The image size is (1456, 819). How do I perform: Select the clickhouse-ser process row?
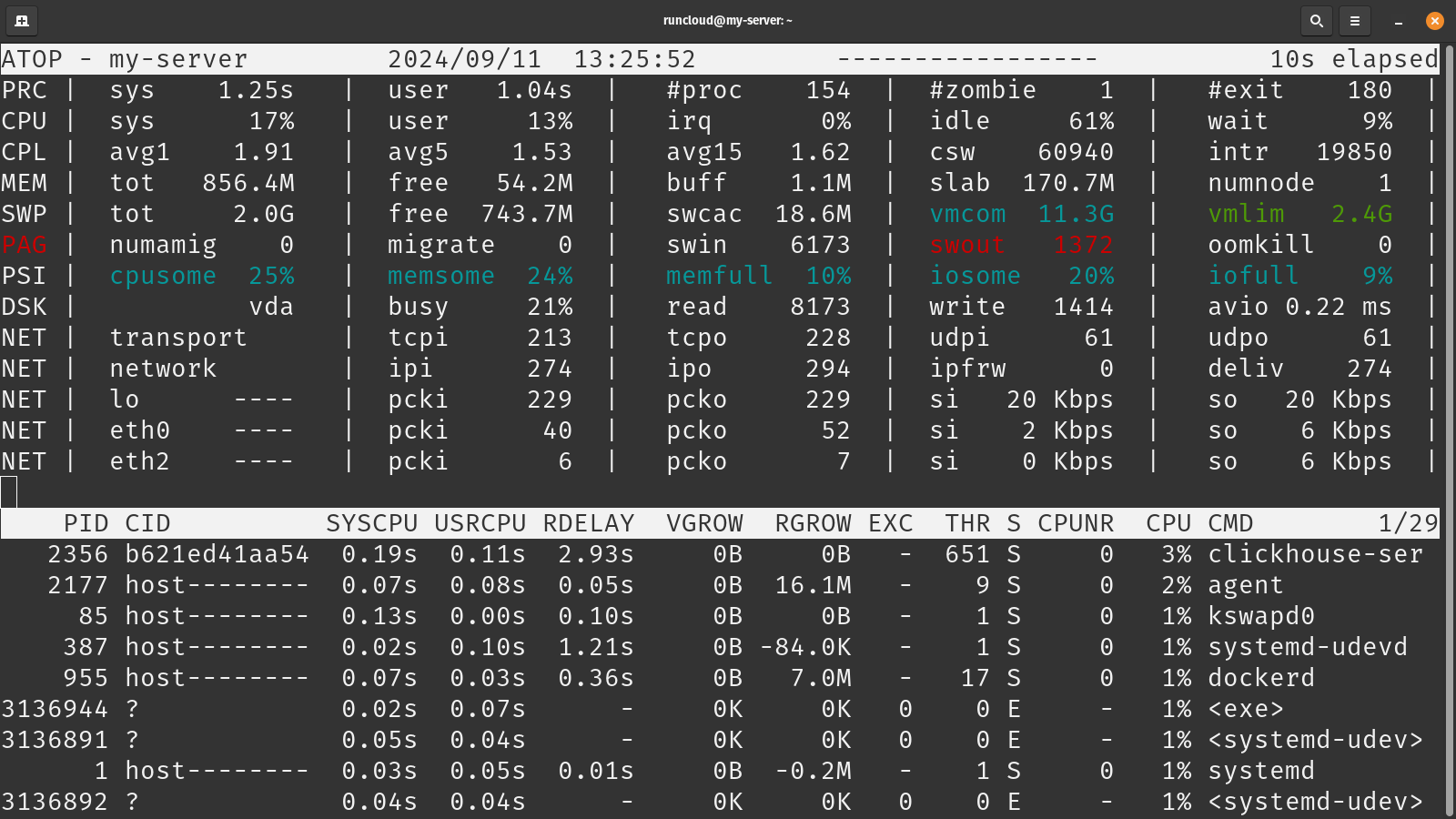(1315, 554)
